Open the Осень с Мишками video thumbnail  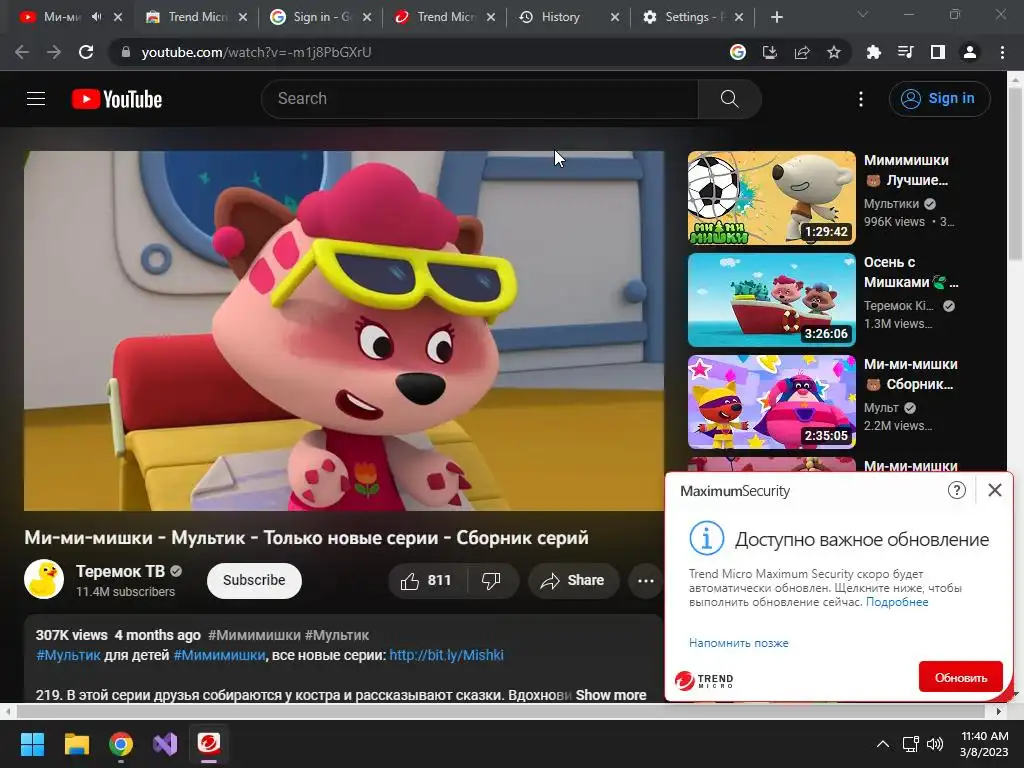click(771, 300)
